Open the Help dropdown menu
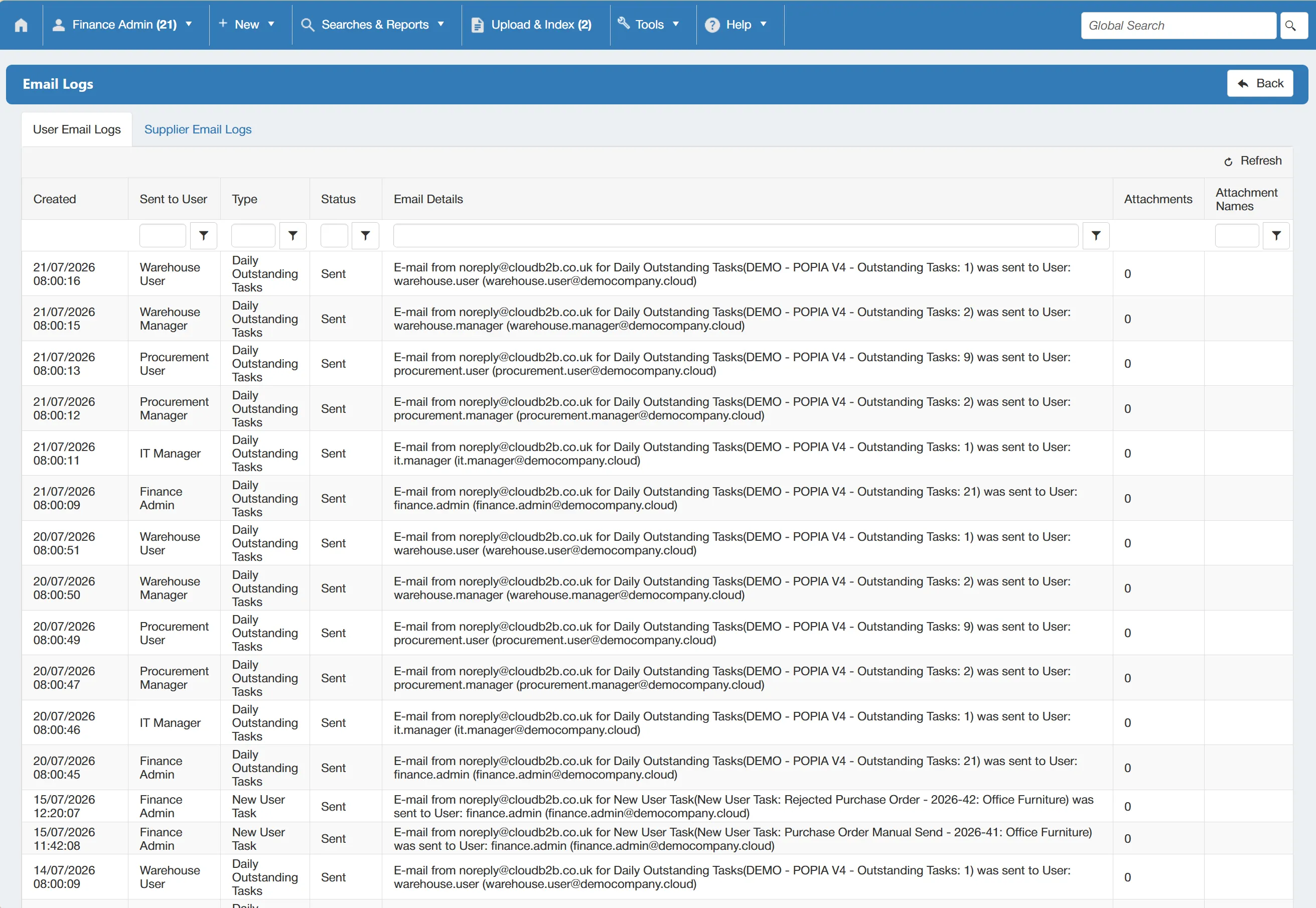Screen dimensions: 1316x908 click(x=736, y=25)
